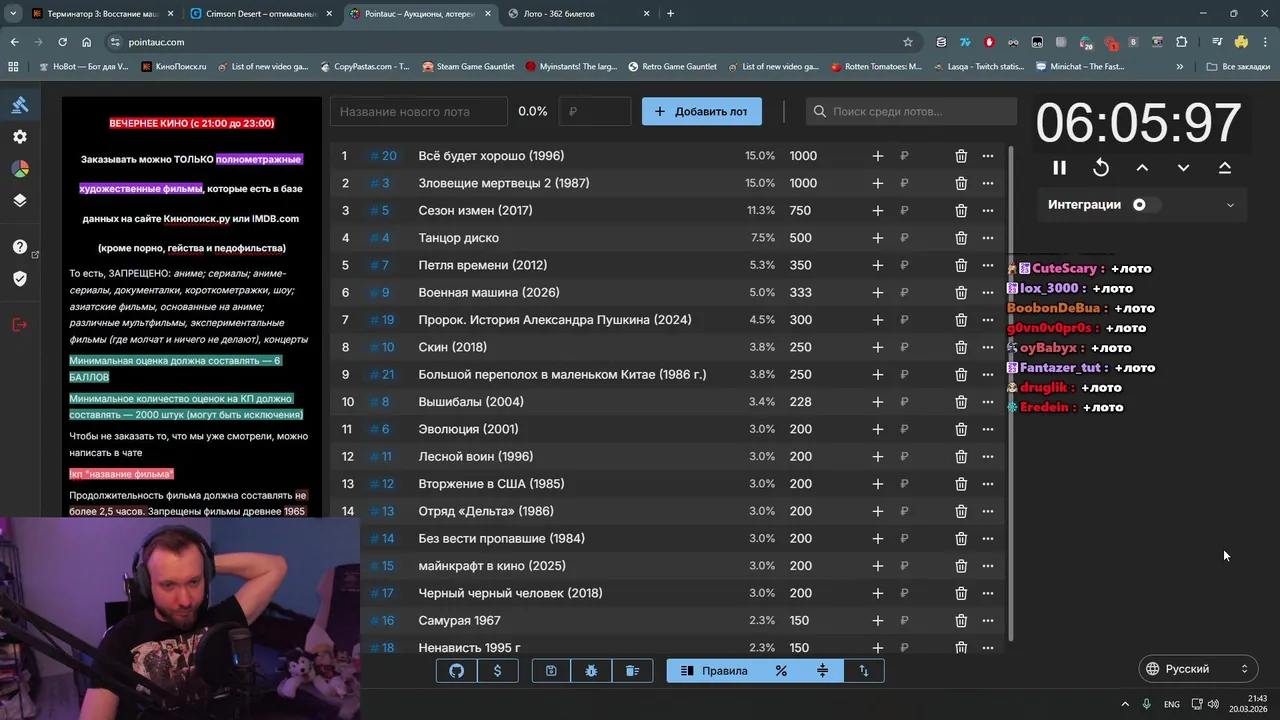Open the auction gavel icon in sidebar
Viewport: 1280px width, 720px height.
coord(20,105)
